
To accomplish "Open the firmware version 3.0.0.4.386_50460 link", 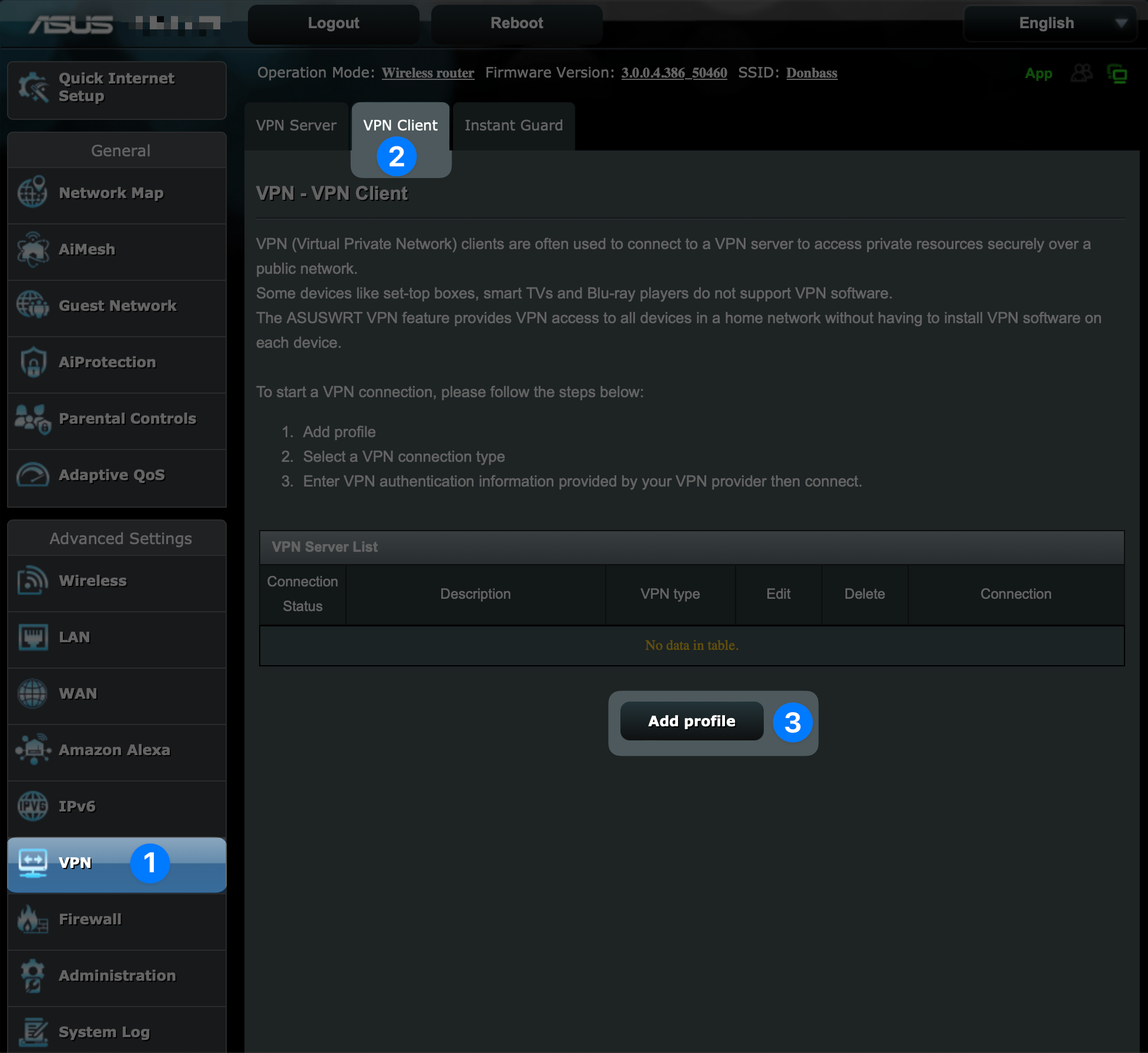I will [x=674, y=73].
